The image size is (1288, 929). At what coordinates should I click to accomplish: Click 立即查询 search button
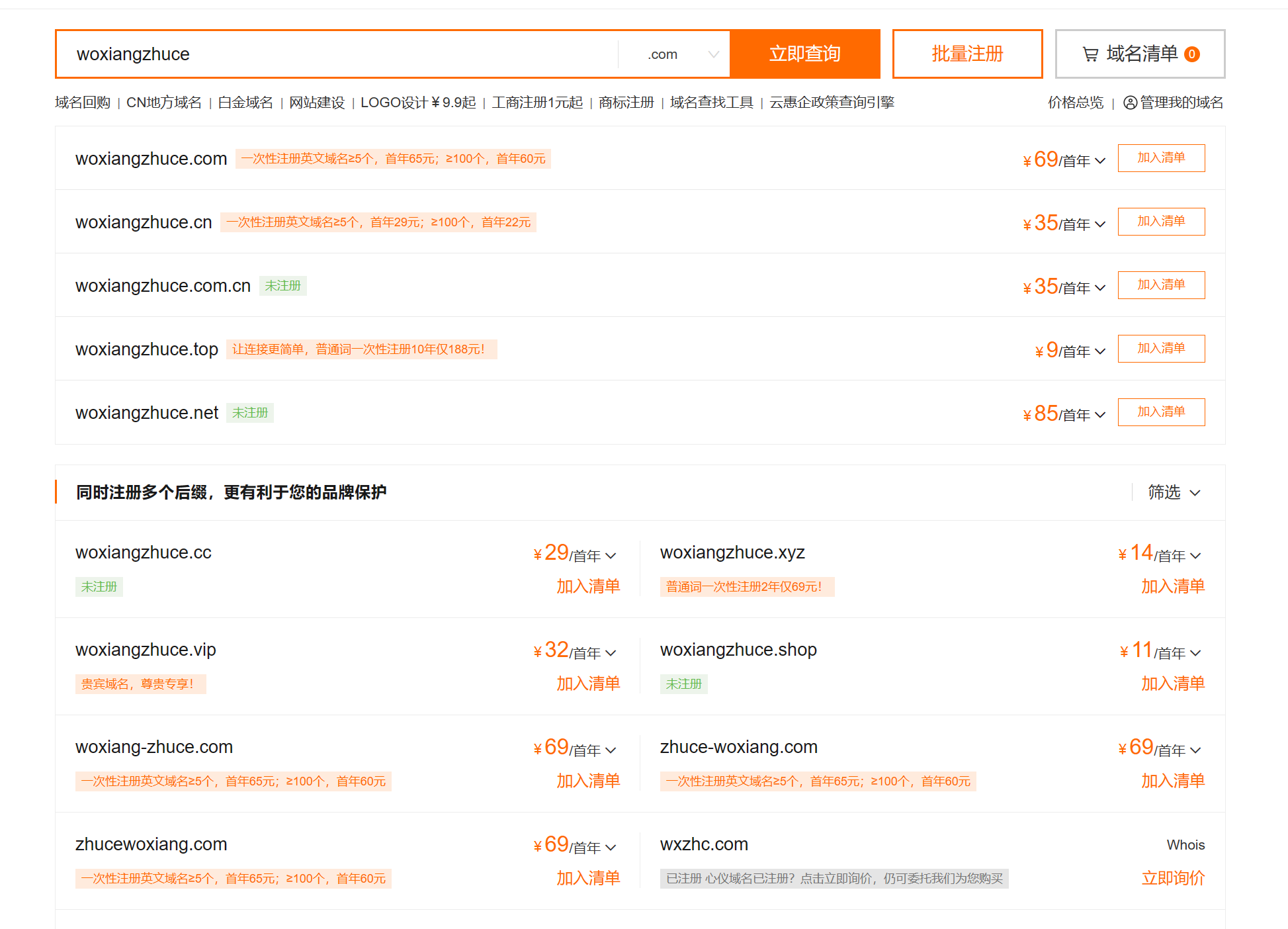[804, 54]
